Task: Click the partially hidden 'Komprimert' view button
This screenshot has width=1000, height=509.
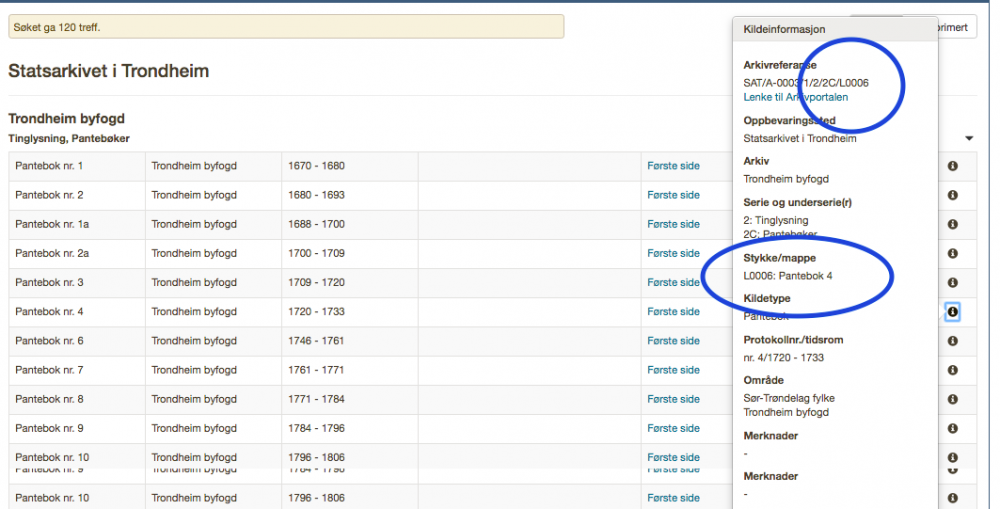Action: [x=957, y=28]
